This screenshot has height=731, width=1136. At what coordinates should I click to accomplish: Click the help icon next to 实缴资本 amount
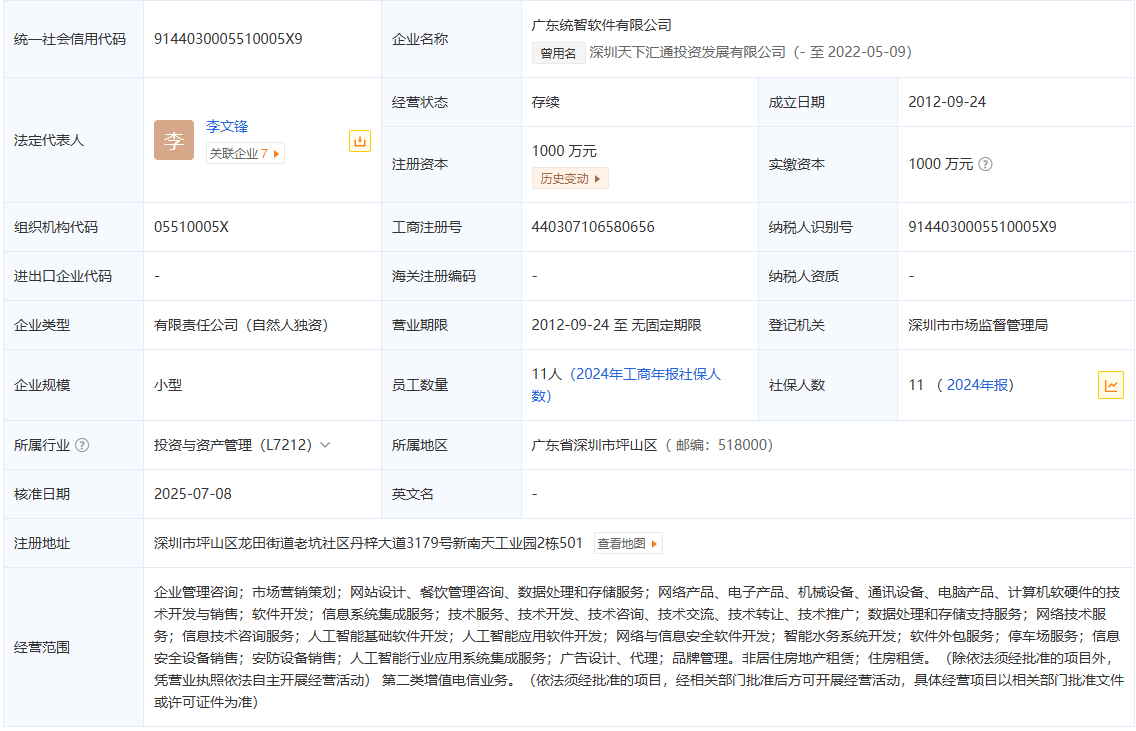click(x=985, y=164)
